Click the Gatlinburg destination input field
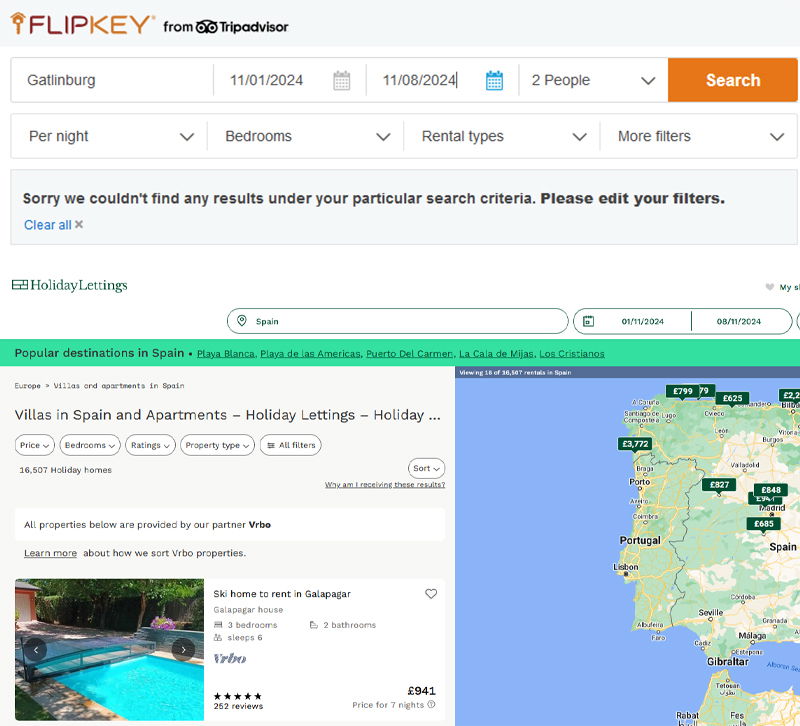The image size is (800, 726). (112, 81)
